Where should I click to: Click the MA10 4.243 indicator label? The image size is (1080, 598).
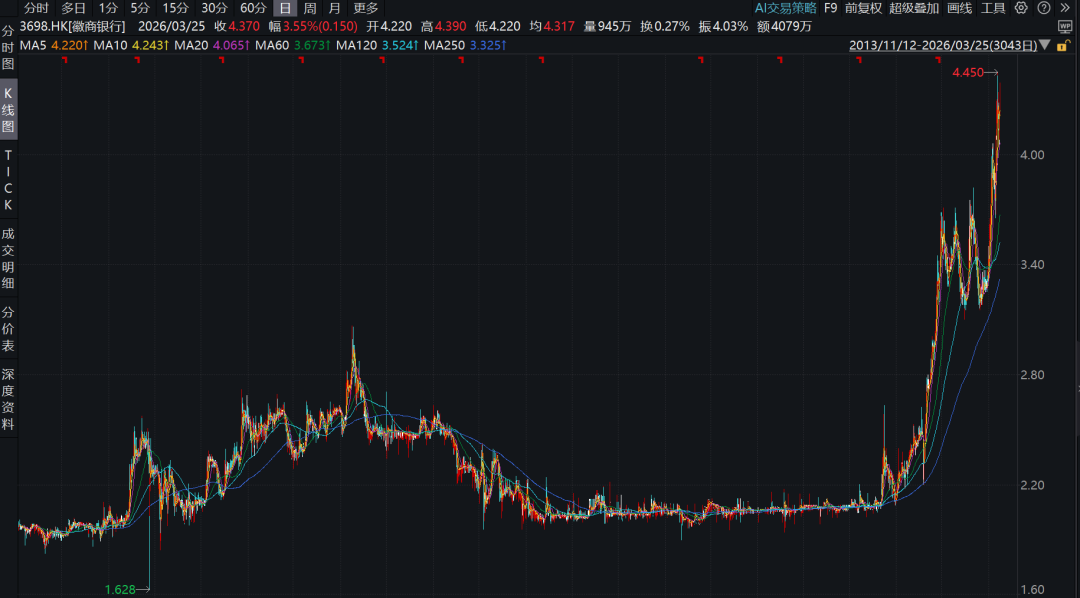pyautogui.click(x=131, y=45)
